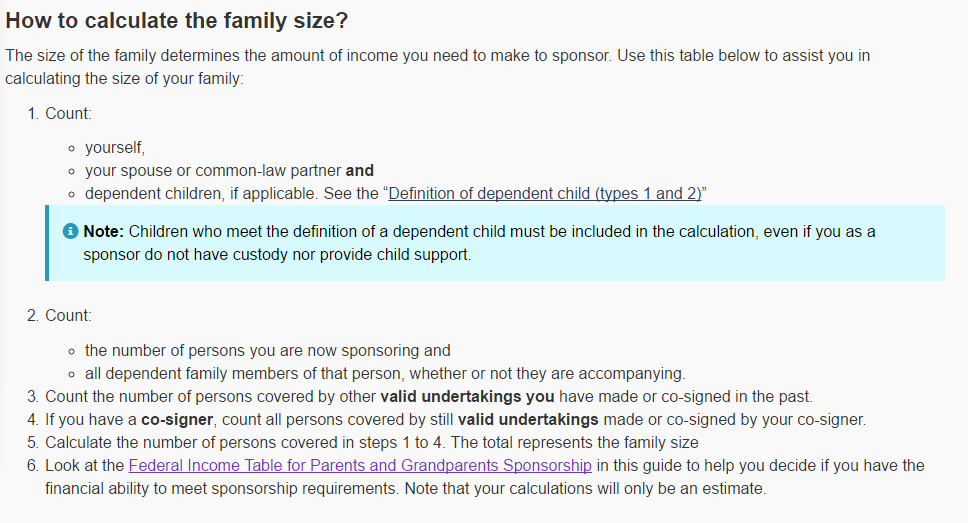
Task: Click the bold 'Note:' label in the callout
Action: [104, 231]
